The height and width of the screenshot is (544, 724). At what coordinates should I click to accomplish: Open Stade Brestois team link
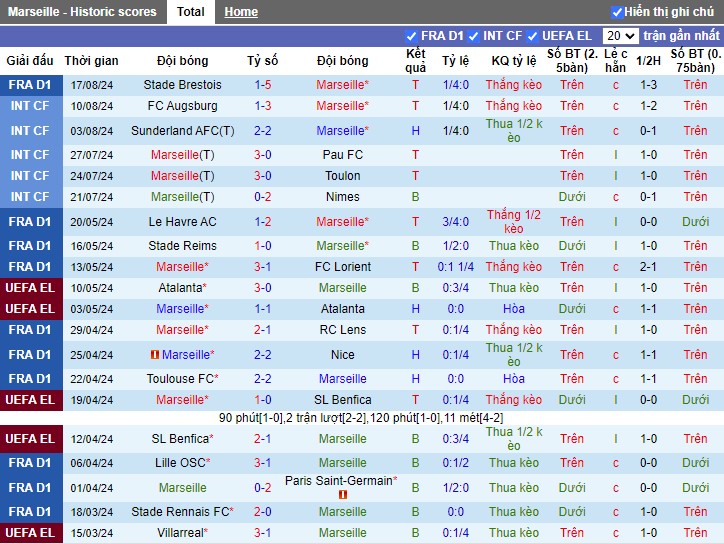[x=182, y=85]
